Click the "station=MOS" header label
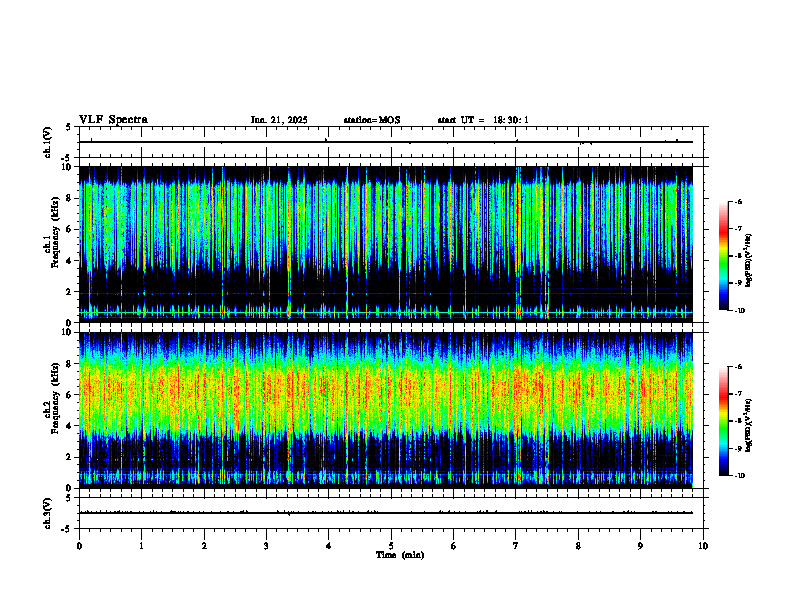The width and height of the screenshot is (792, 612). coord(372,120)
